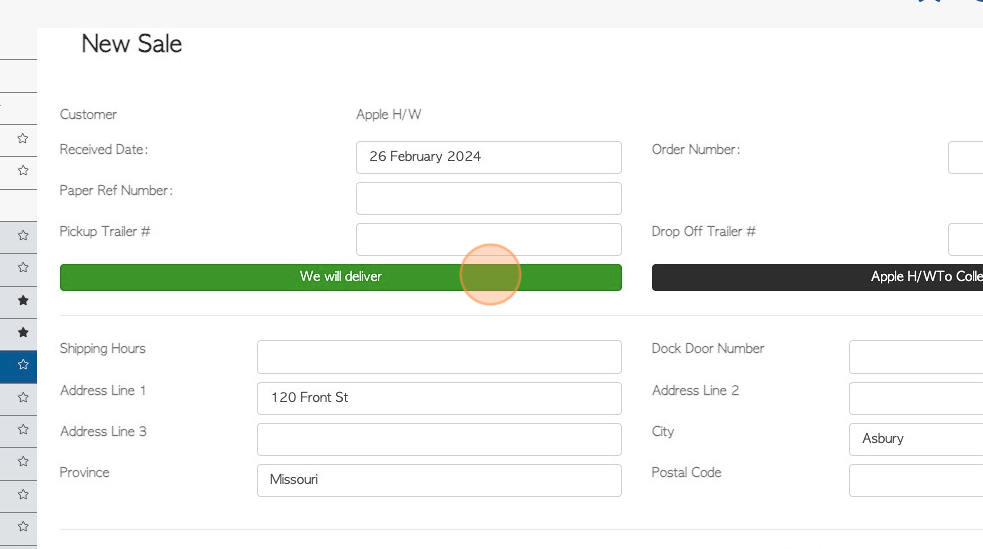983x549 pixels.
Task: Click the Paper Ref Number input box
Action: (x=488, y=198)
